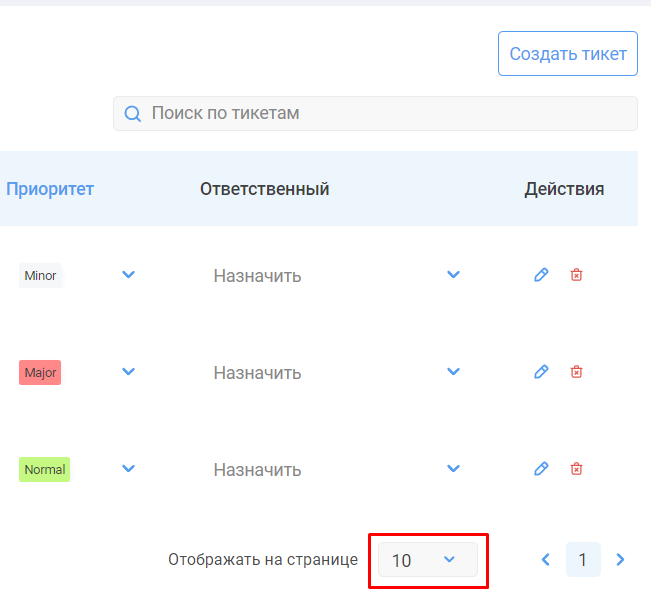Expand priority dropdown next to Major
The width and height of the screenshot is (651, 605).
(128, 372)
